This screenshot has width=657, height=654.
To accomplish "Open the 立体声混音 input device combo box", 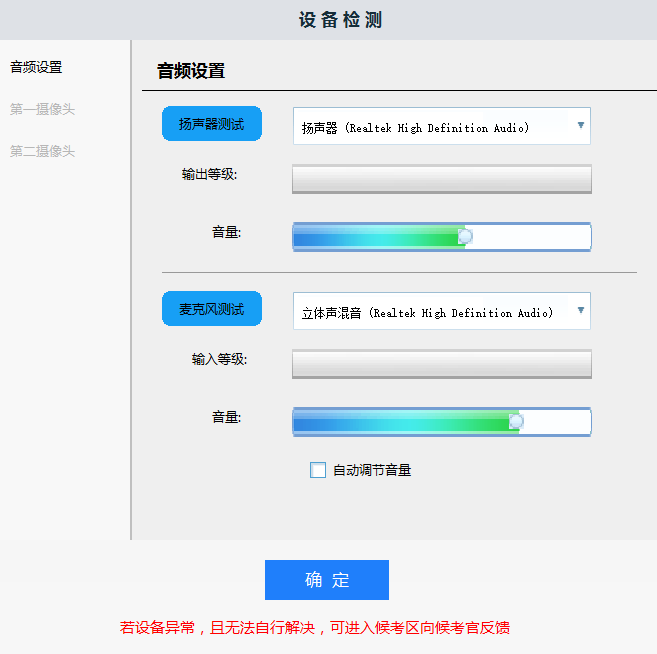I will pos(430,312).
